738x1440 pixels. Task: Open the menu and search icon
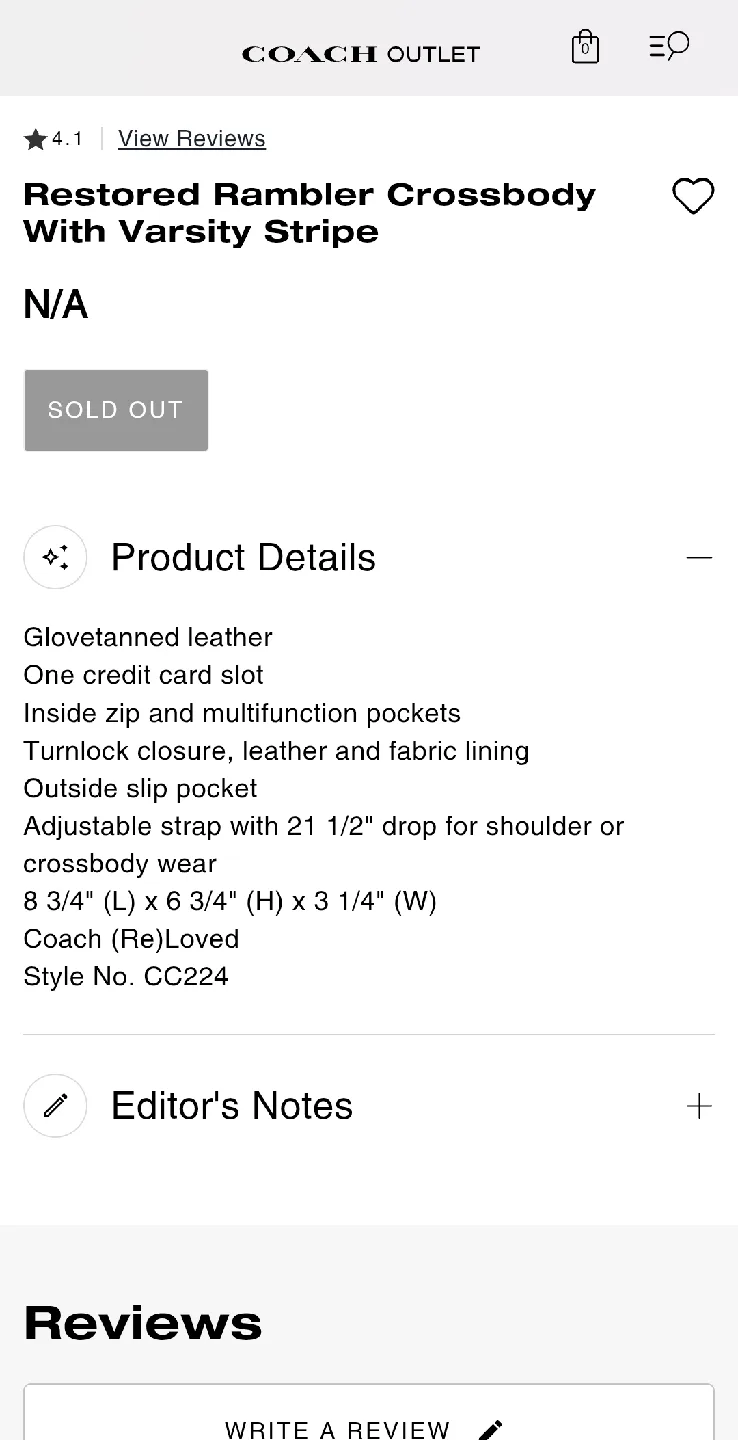tap(669, 46)
